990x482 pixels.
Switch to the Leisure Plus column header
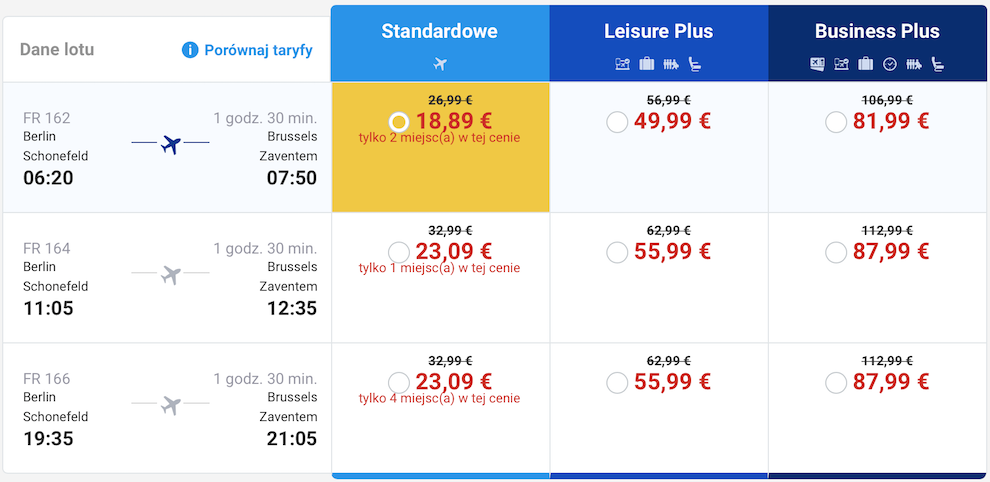tap(659, 44)
